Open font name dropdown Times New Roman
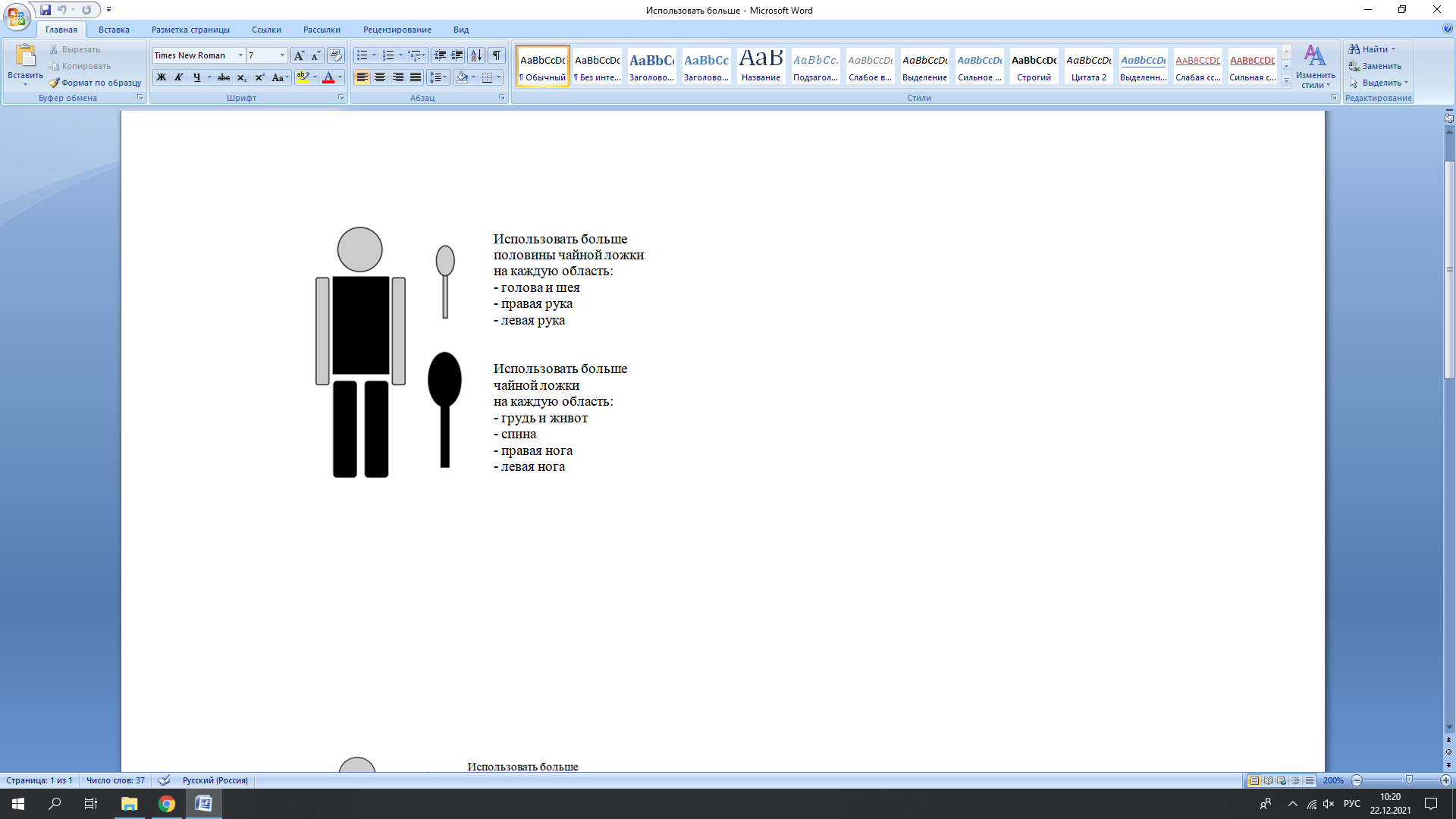The height and width of the screenshot is (819, 1456). [240, 55]
